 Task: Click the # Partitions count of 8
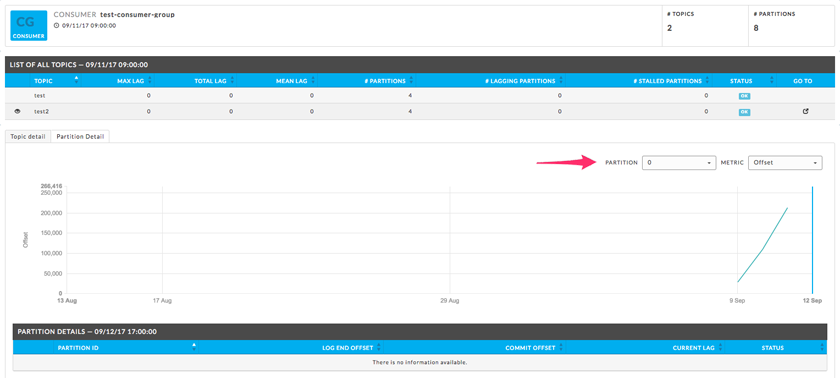click(x=756, y=28)
